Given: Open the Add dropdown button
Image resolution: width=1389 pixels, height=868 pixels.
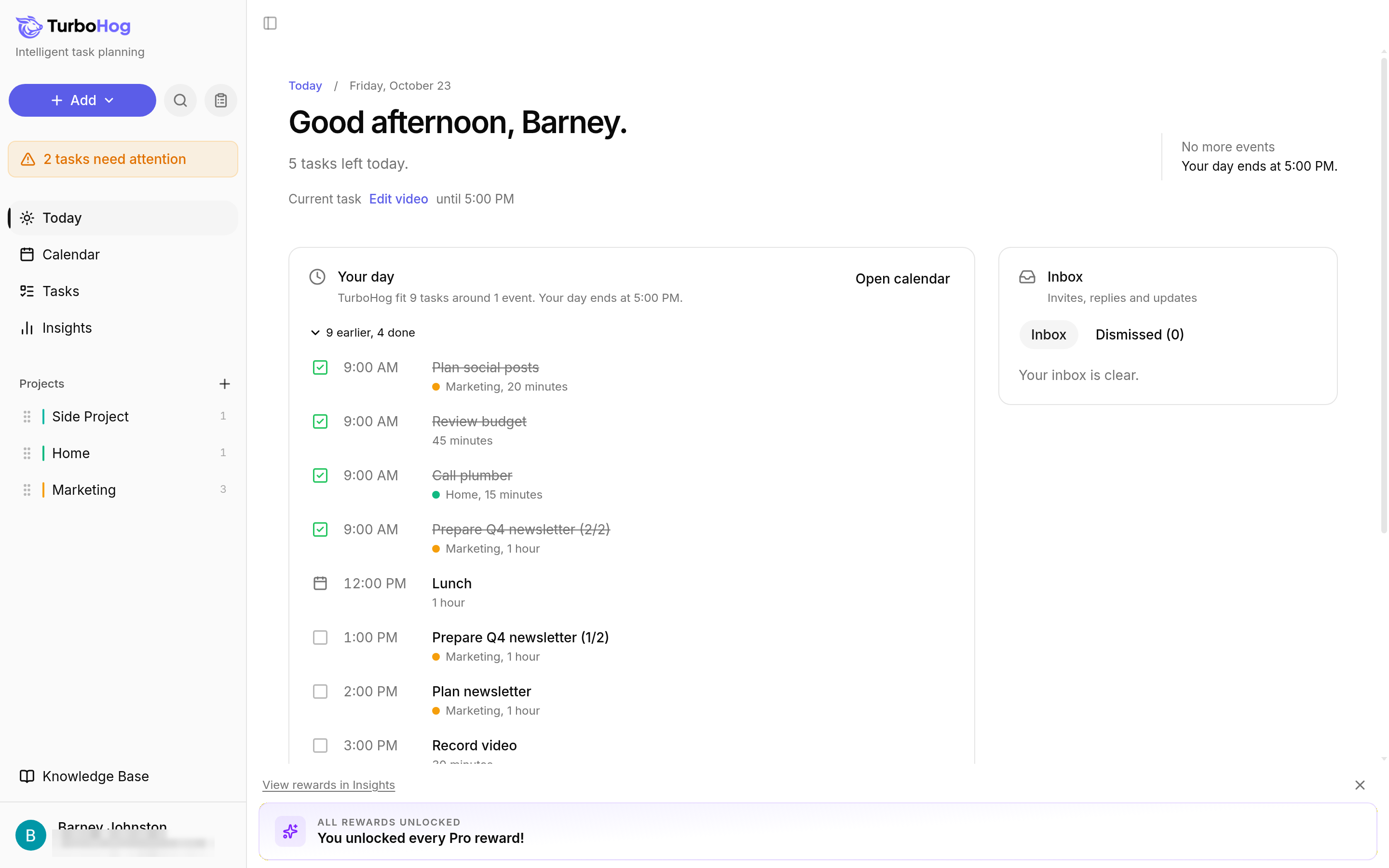Looking at the screenshot, I should [x=82, y=100].
